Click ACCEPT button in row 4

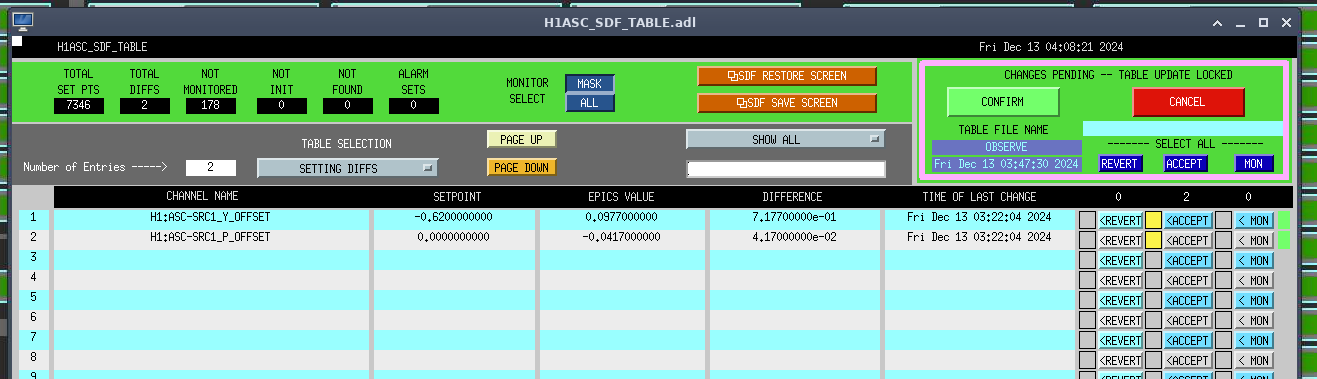click(1188, 280)
